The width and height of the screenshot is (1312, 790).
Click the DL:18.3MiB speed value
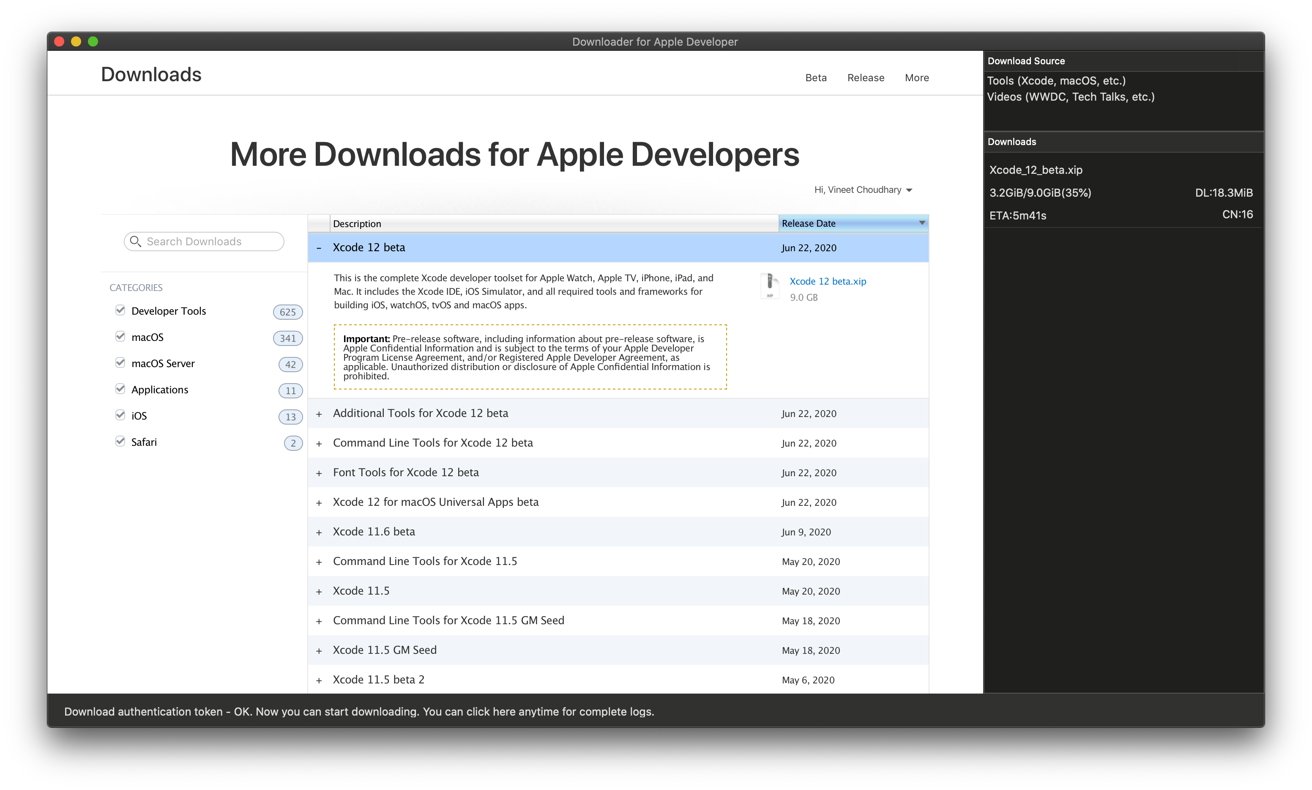tap(1224, 192)
